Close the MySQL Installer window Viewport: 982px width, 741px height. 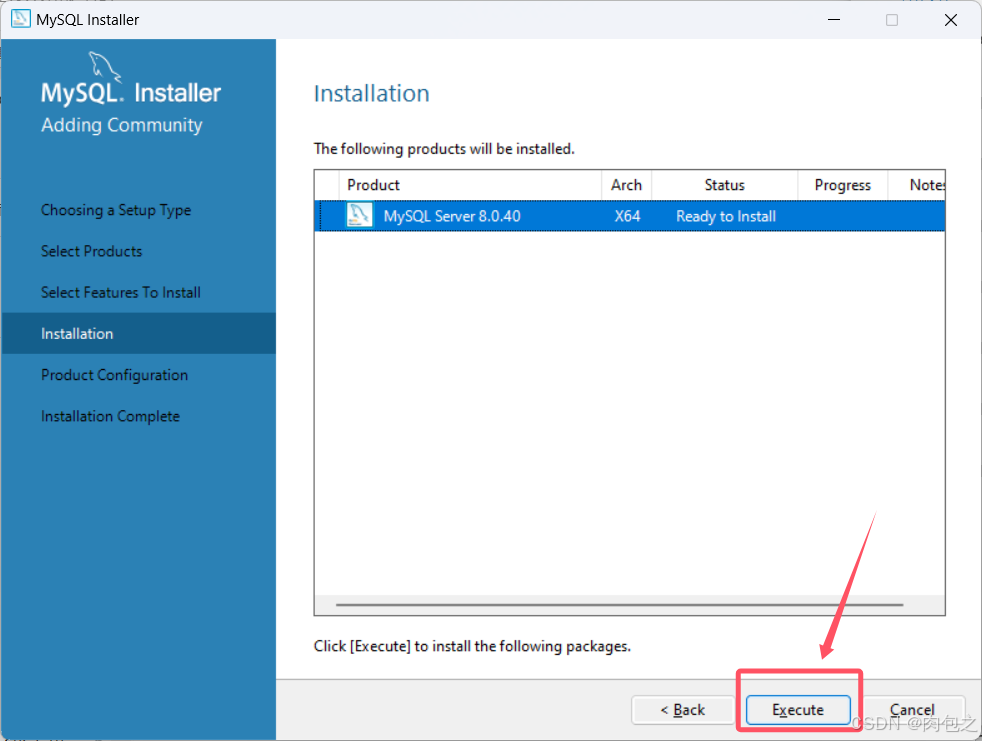(950, 19)
